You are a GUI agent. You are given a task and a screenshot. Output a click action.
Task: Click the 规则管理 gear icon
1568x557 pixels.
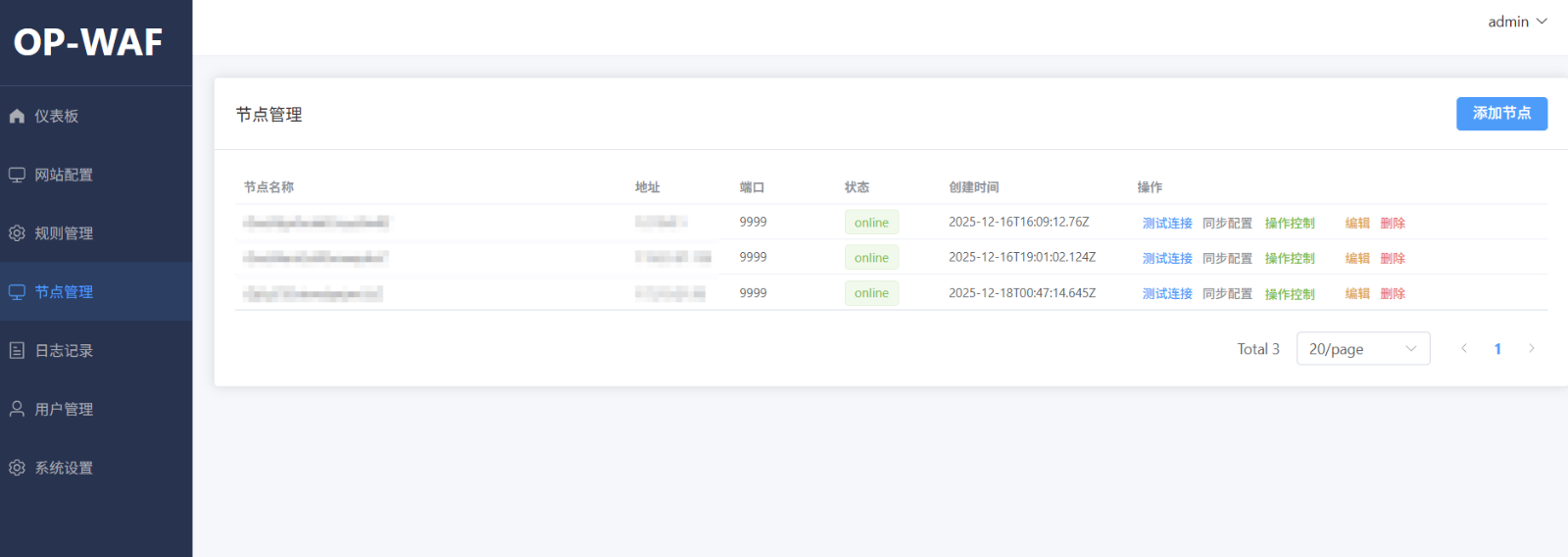click(x=17, y=233)
